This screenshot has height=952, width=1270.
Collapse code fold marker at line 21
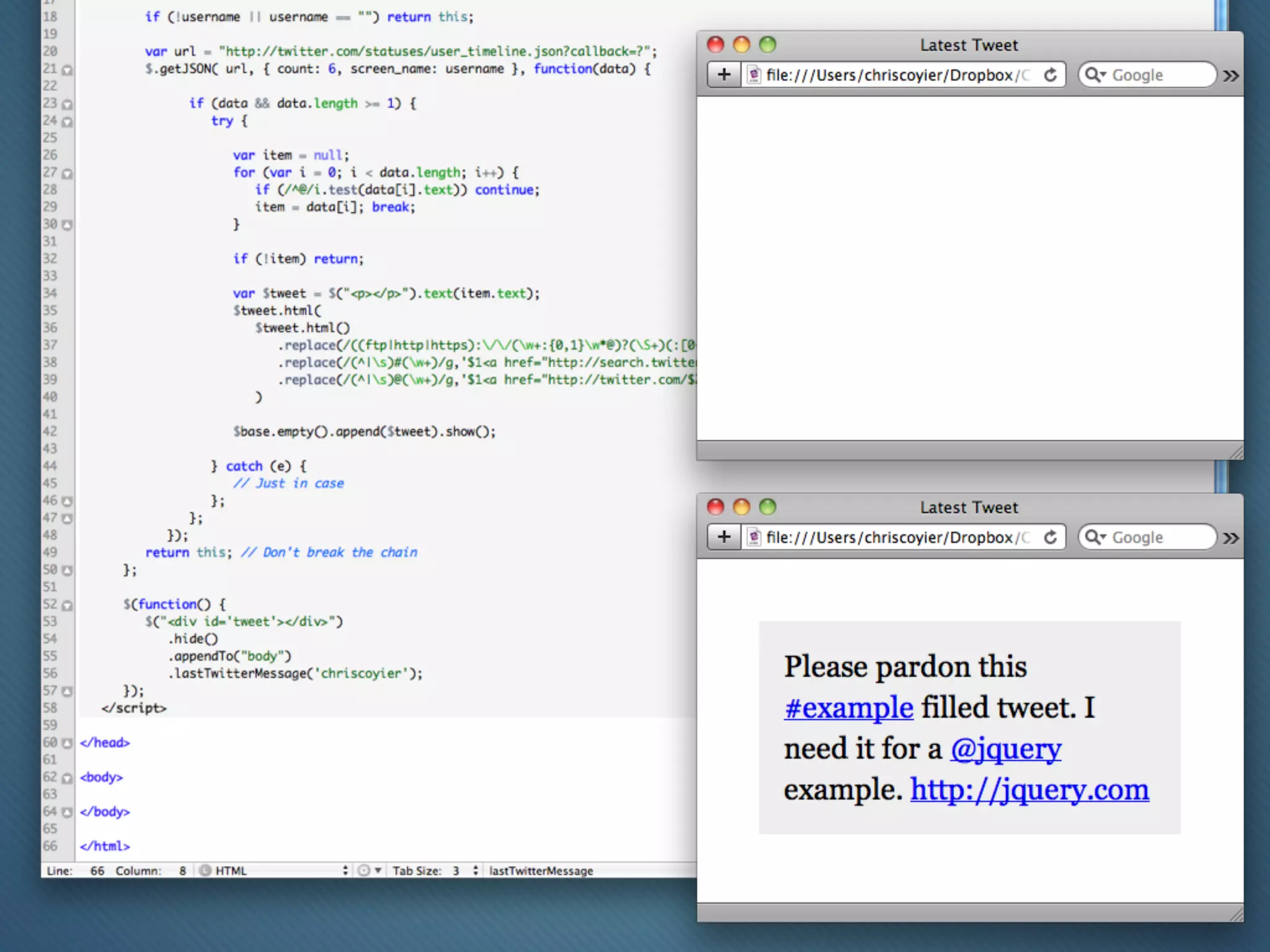pos(67,70)
